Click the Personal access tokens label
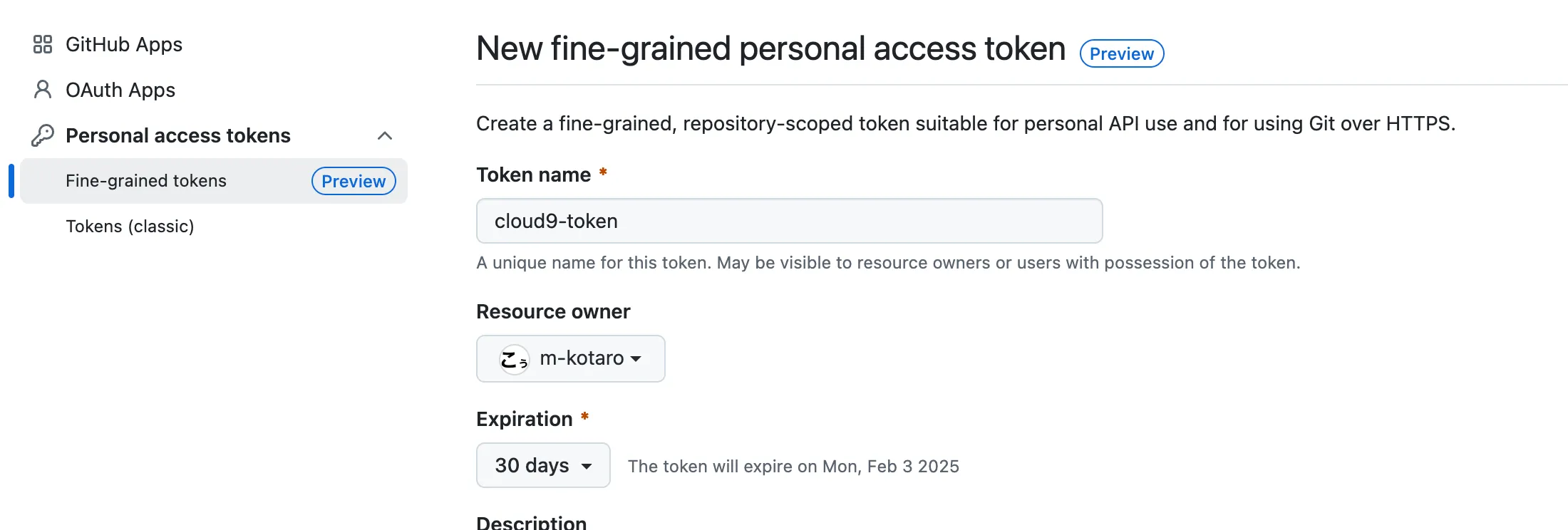 pos(178,135)
